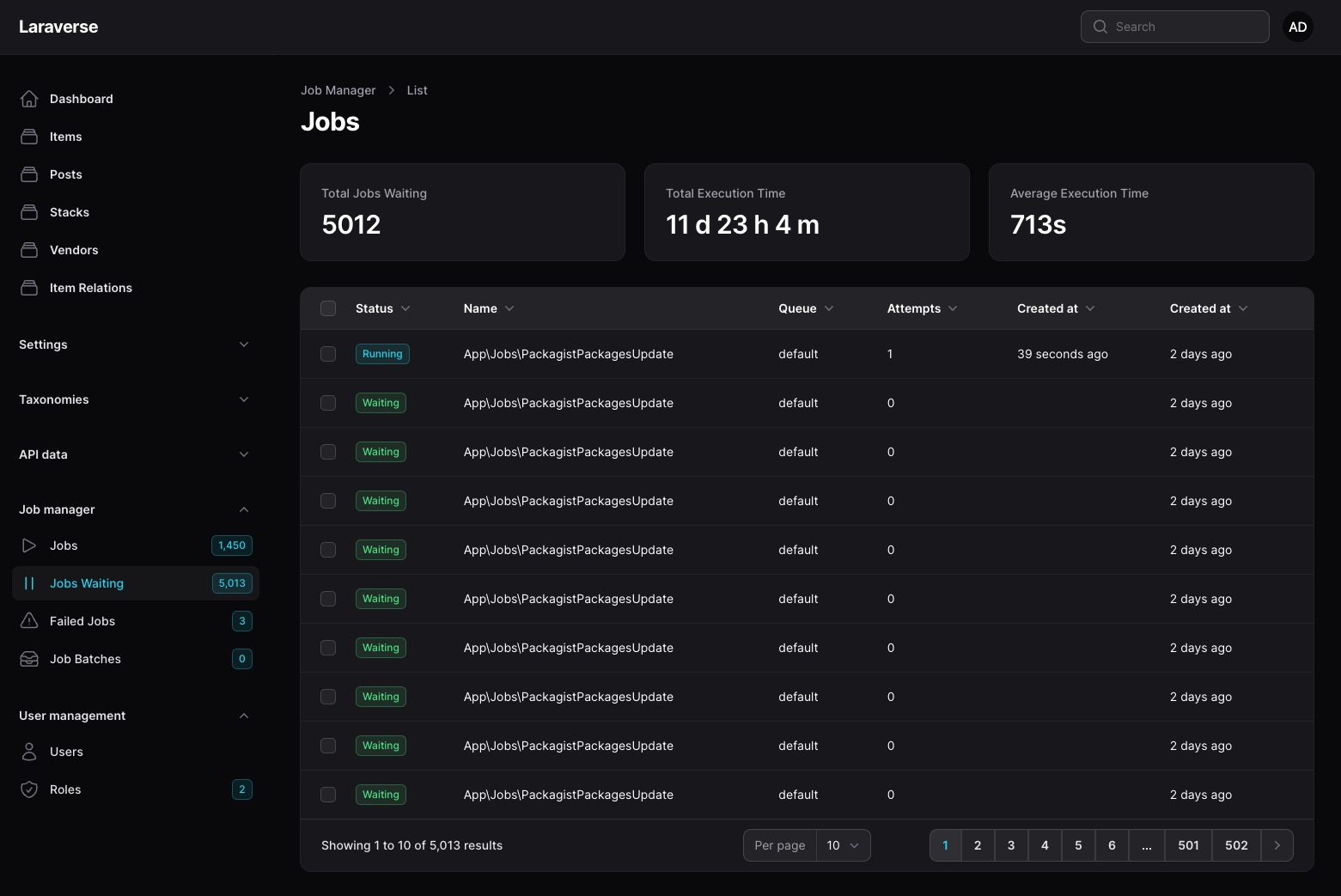Click the Dashboard home icon

pos(29,99)
